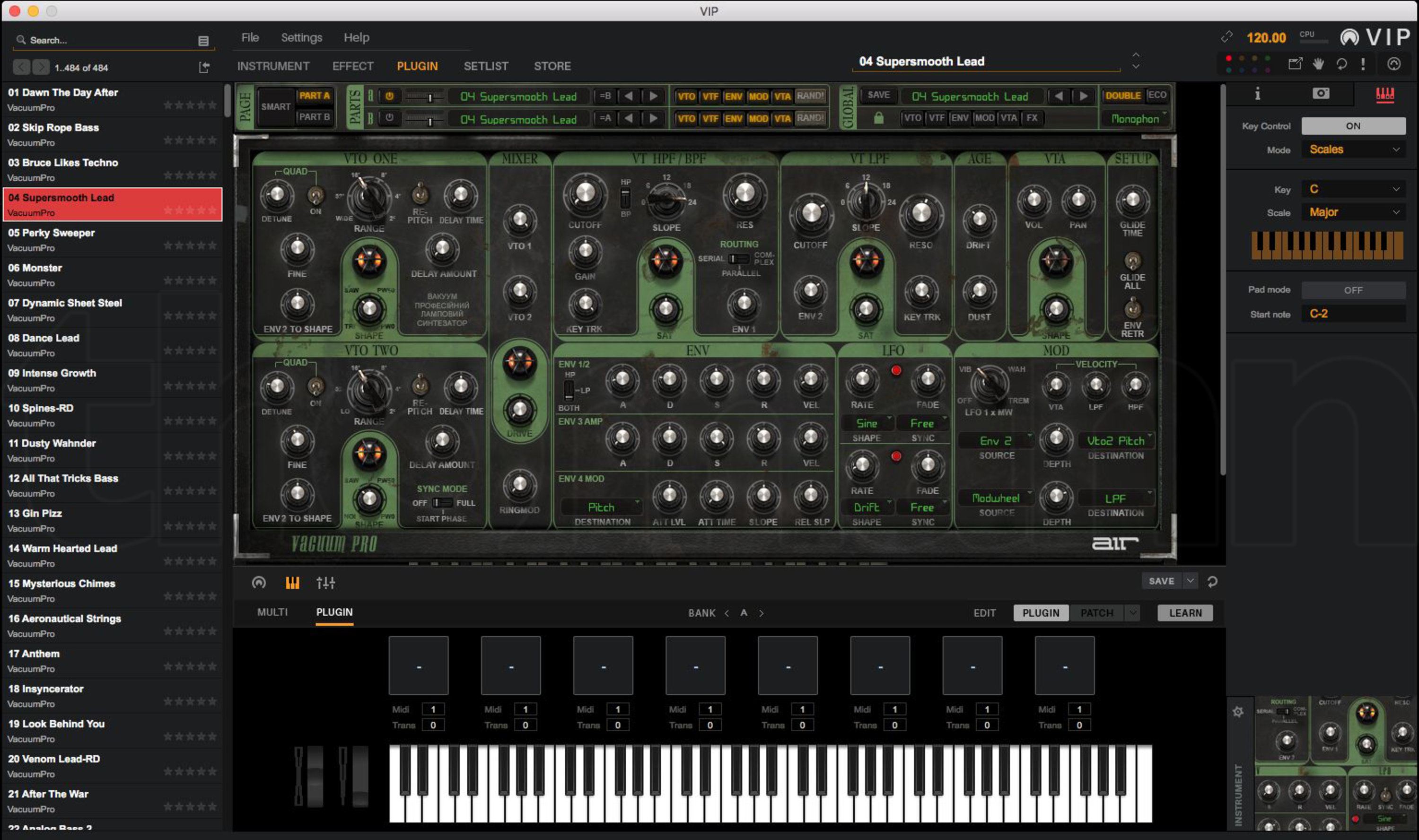The width and height of the screenshot is (1419, 840).
Task: Click the PATCH edit button
Action: click(x=1096, y=612)
